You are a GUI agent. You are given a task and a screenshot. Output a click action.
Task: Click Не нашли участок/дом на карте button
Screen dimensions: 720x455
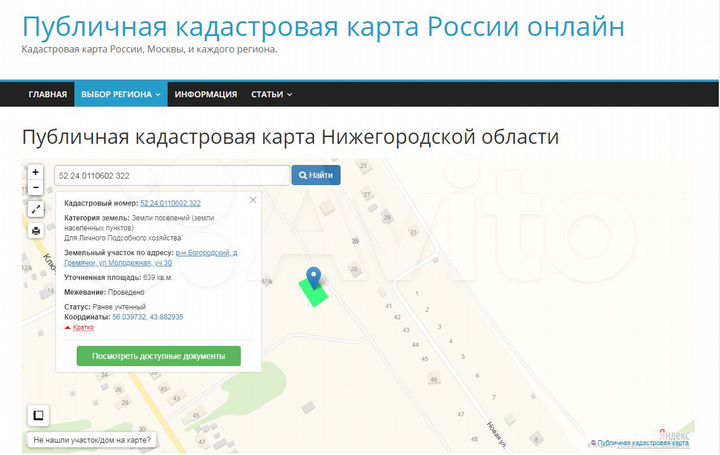point(92,440)
